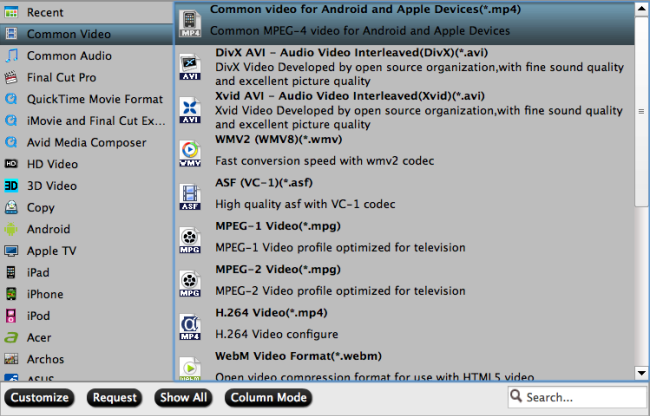650x416 pixels.
Task: Open the Apple TV category label
Action: pos(51,251)
